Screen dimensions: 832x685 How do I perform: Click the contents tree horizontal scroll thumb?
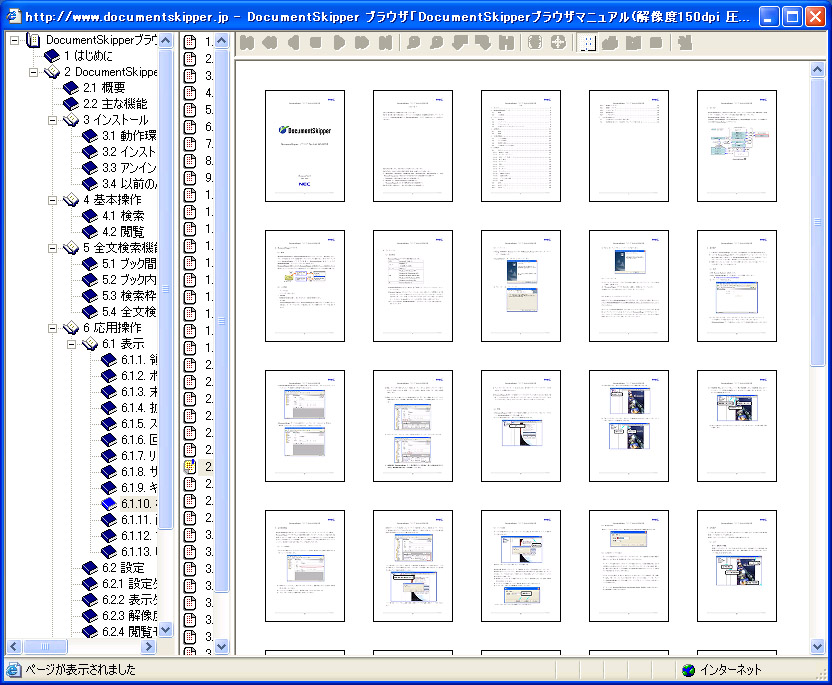[x=45, y=646]
